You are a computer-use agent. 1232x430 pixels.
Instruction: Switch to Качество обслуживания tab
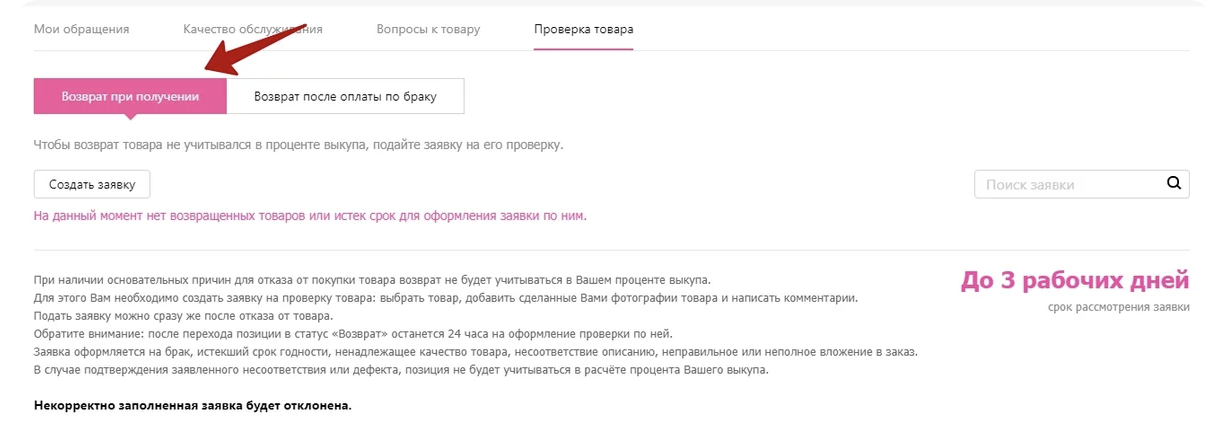(253, 29)
